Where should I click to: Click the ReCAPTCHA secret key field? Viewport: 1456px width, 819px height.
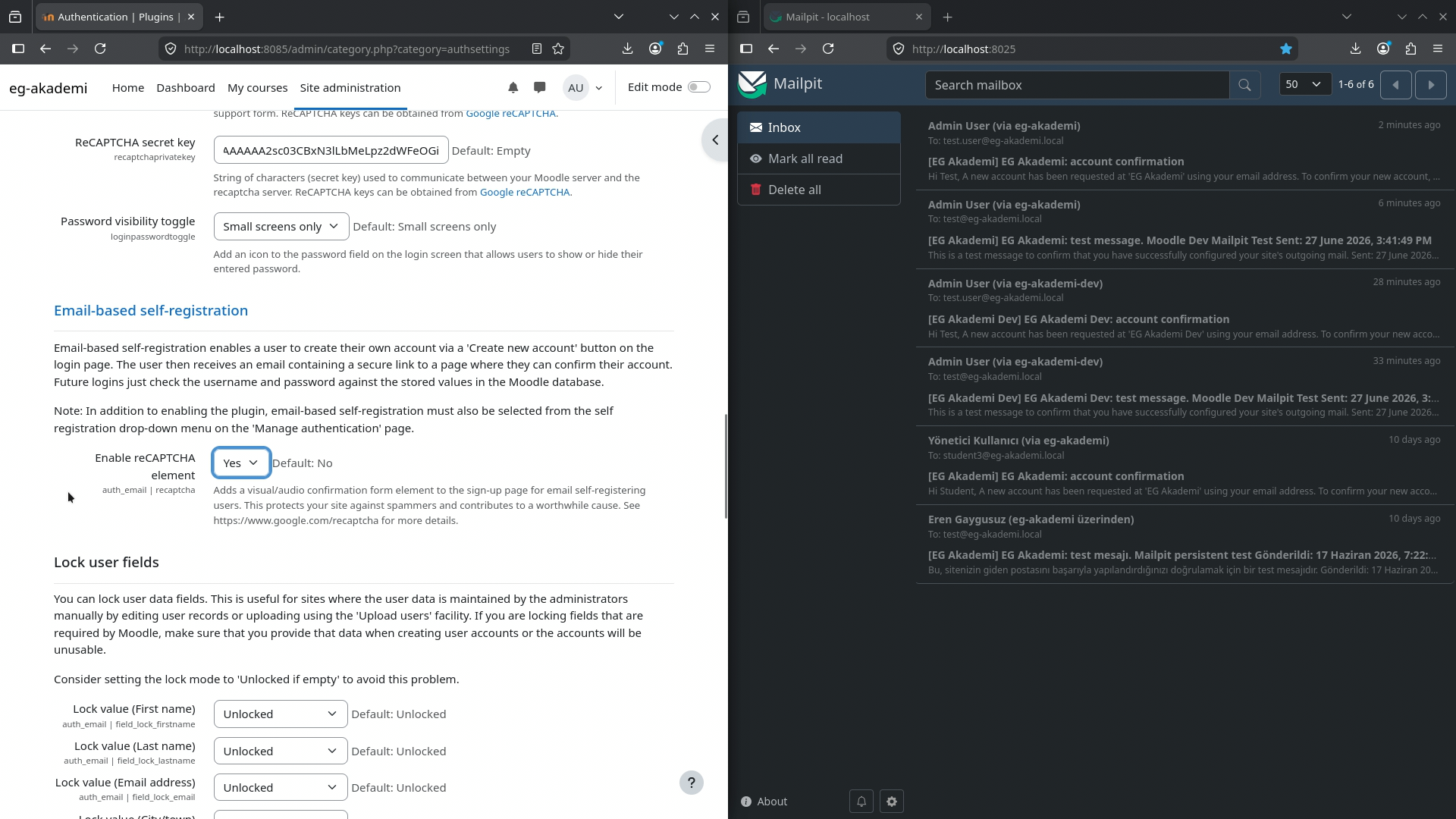331,150
